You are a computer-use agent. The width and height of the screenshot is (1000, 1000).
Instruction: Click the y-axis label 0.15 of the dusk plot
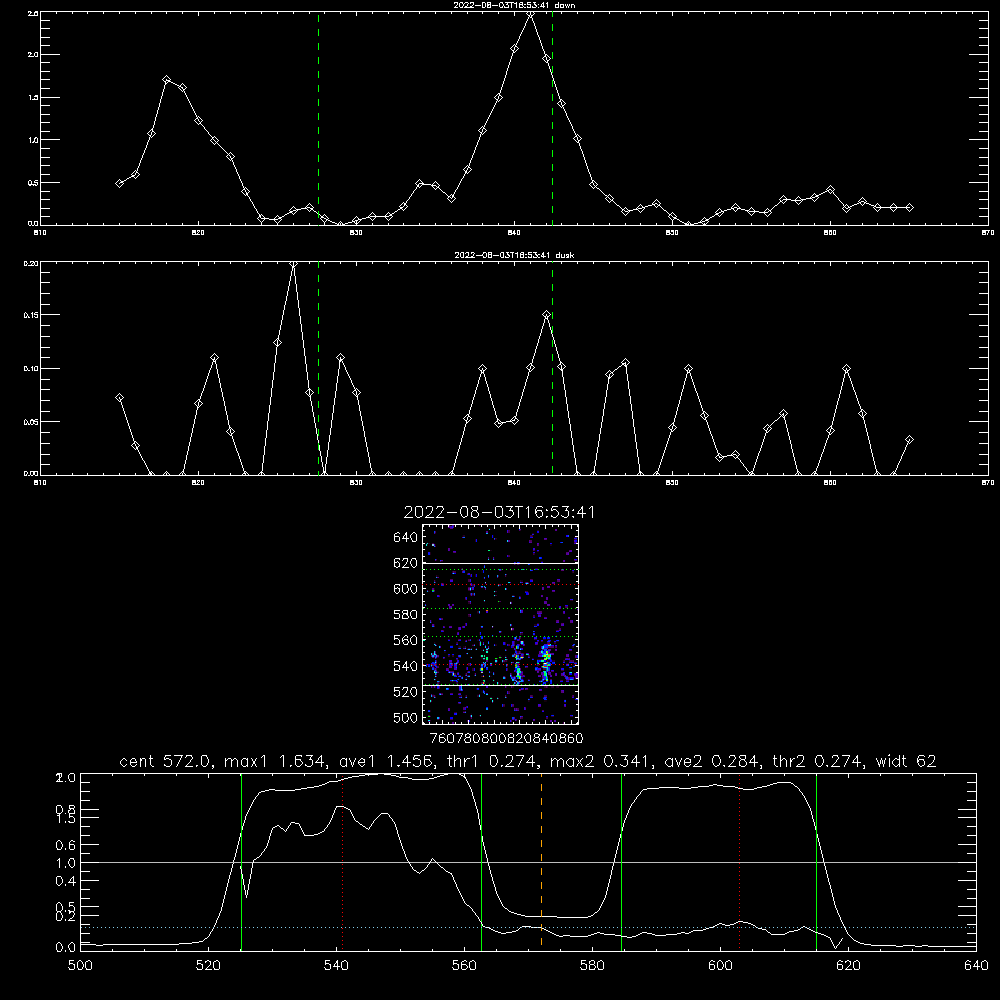coord(32,315)
